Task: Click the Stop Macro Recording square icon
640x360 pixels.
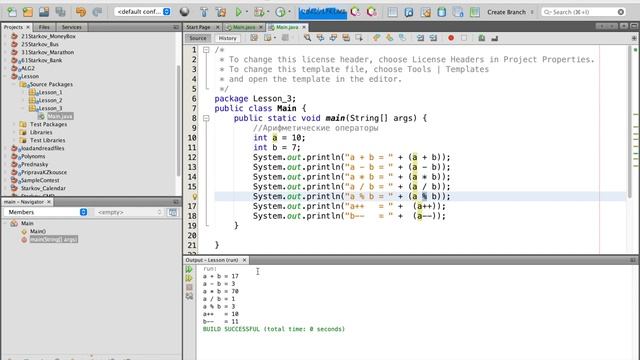Action: coord(464,38)
